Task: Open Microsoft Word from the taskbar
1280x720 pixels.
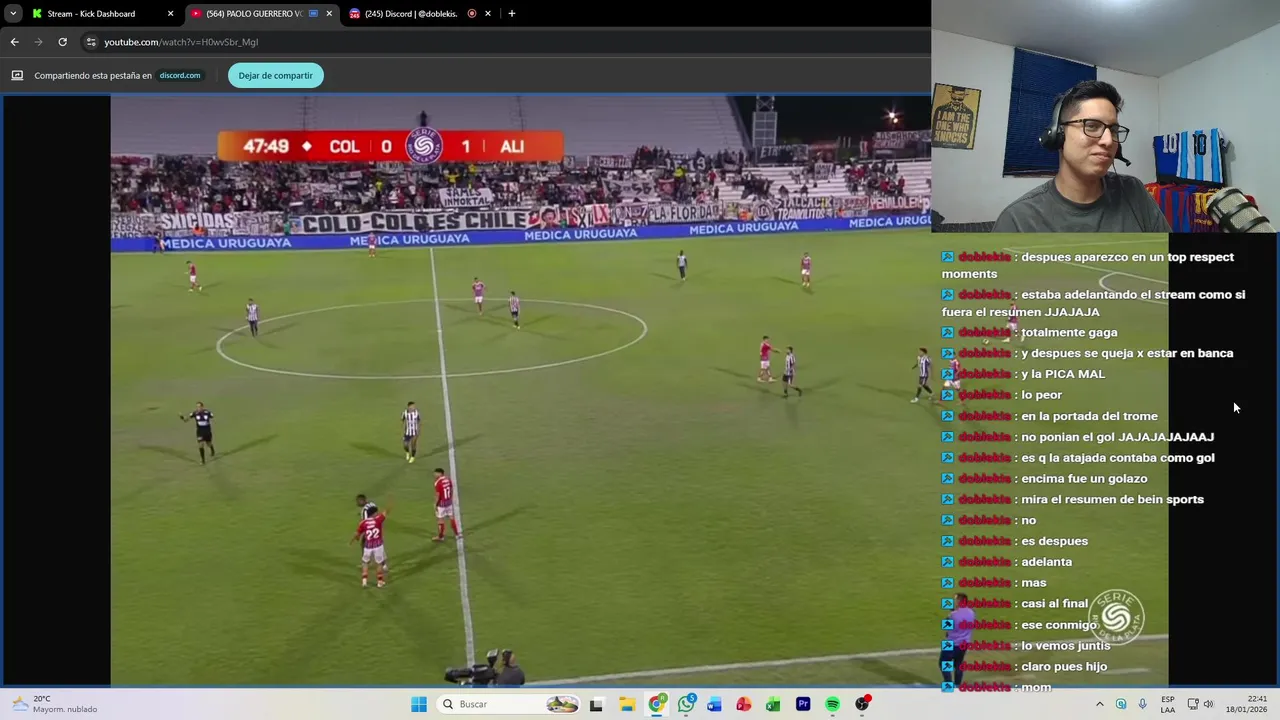Action: click(715, 704)
